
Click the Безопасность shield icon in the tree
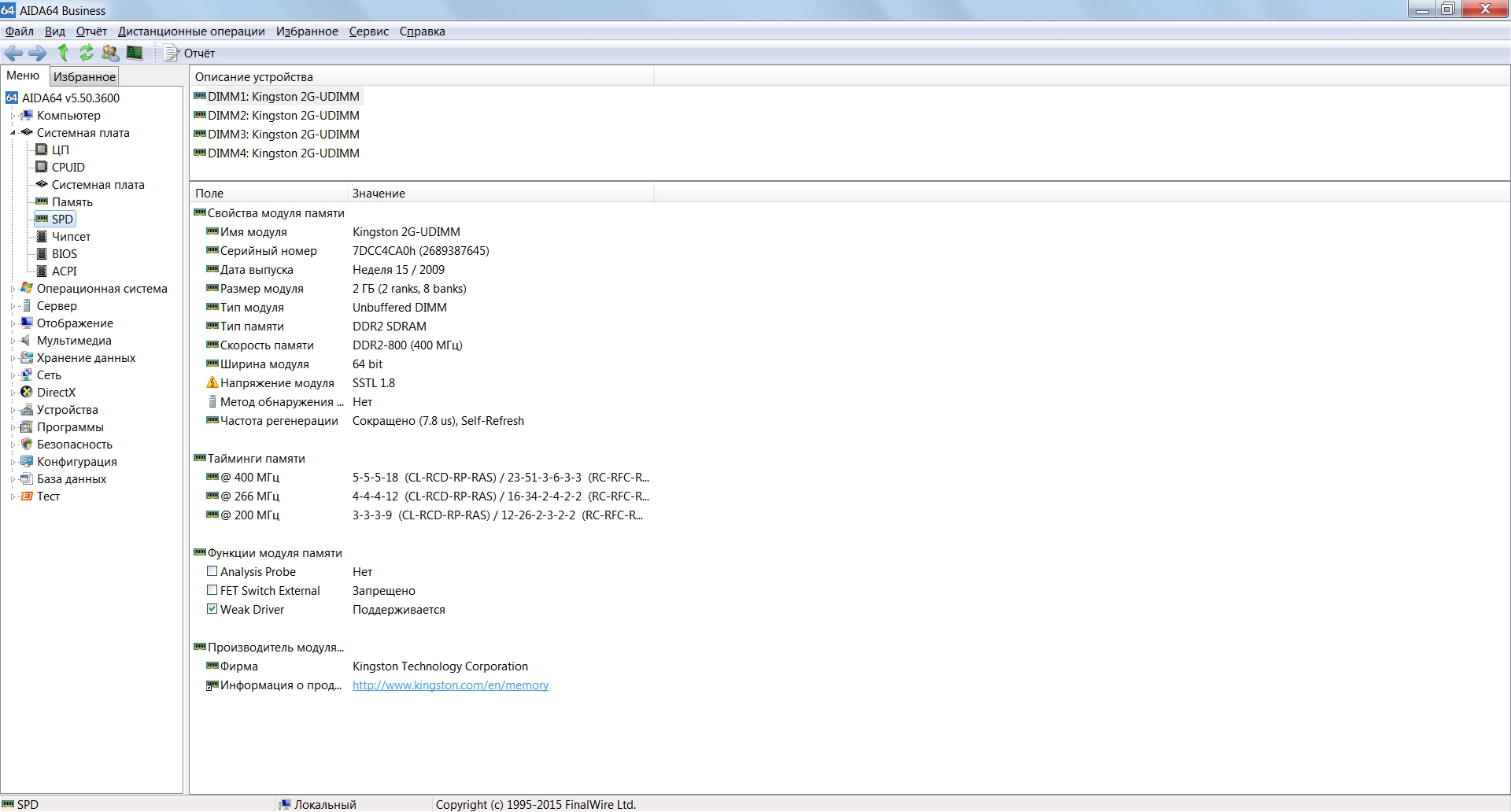point(27,444)
